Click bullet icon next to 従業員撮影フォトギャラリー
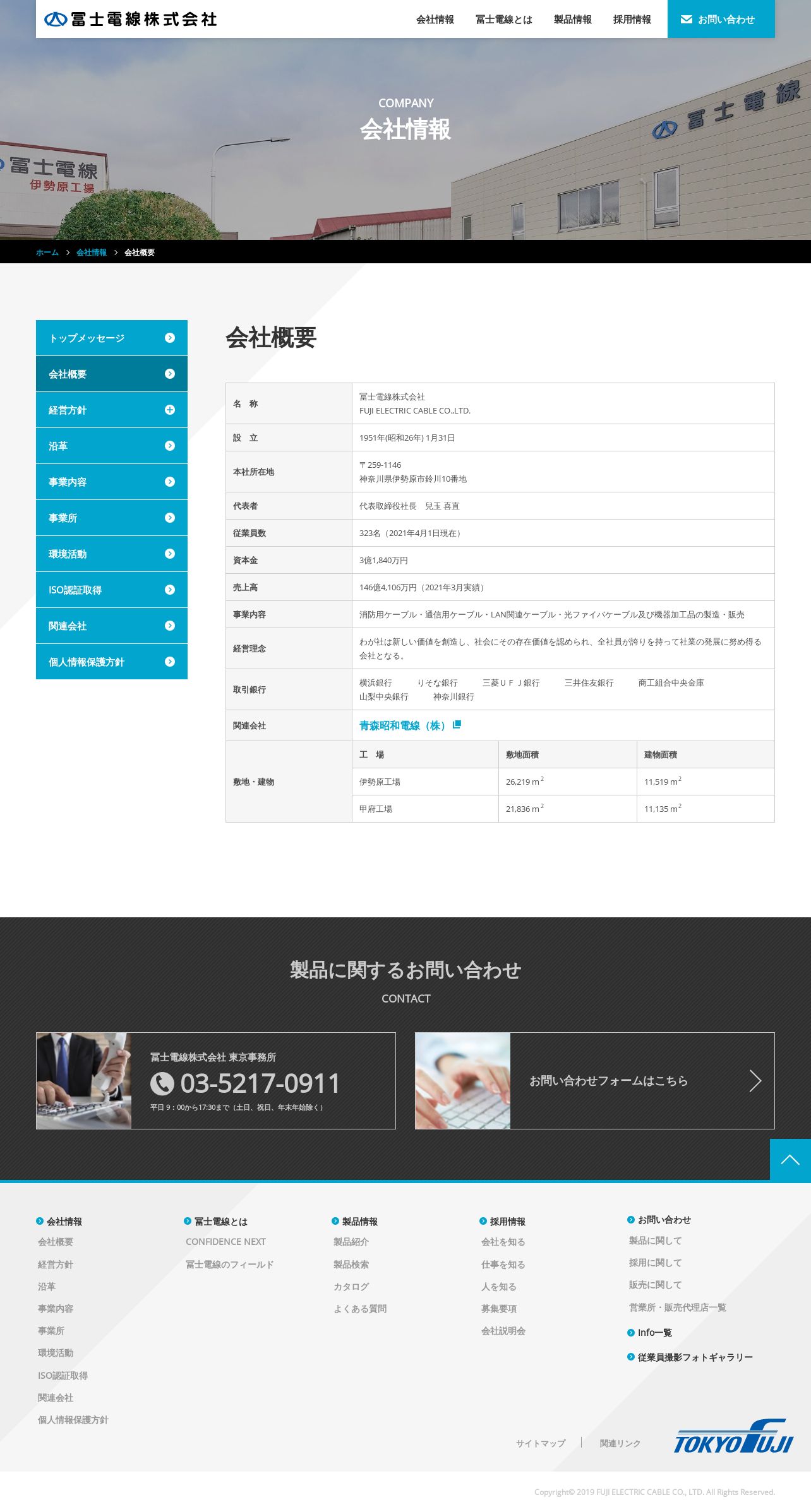This screenshot has width=811, height=1512. tap(631, 1357)
